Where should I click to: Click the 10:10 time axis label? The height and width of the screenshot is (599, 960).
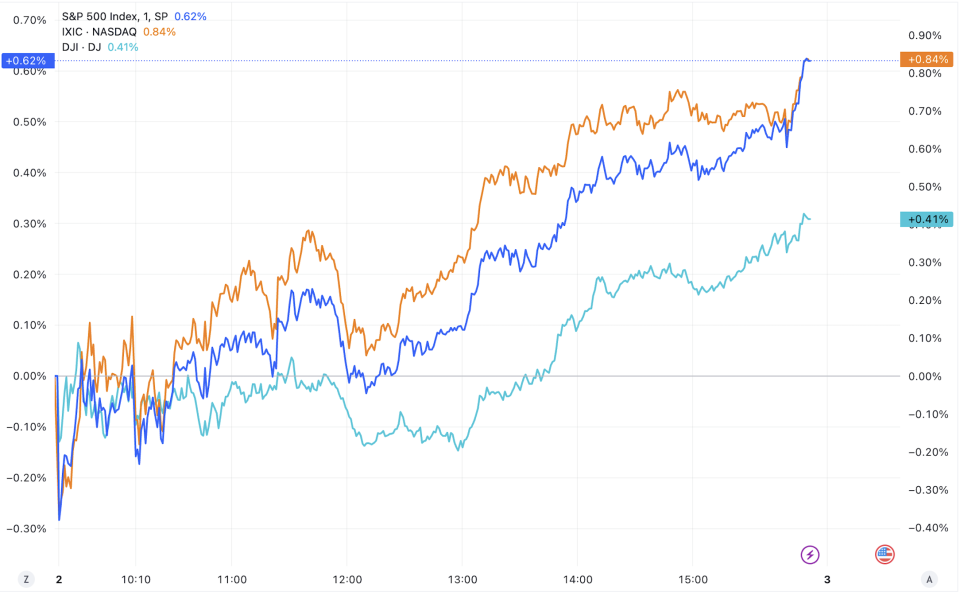[x=136, y=579]
